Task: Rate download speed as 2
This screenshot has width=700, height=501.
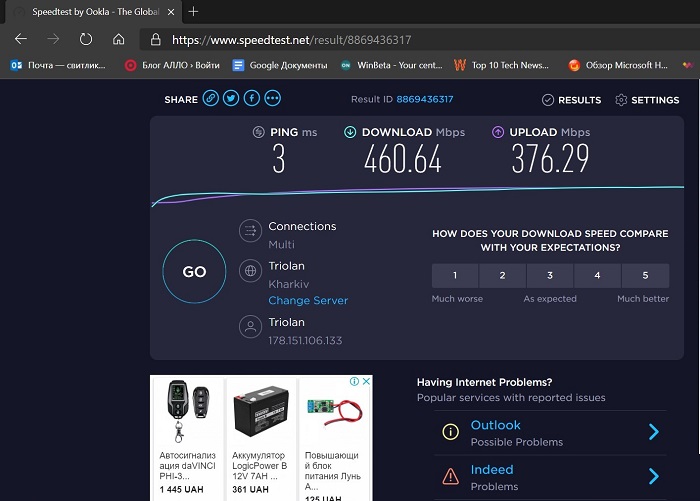Action: pos(503,276)
